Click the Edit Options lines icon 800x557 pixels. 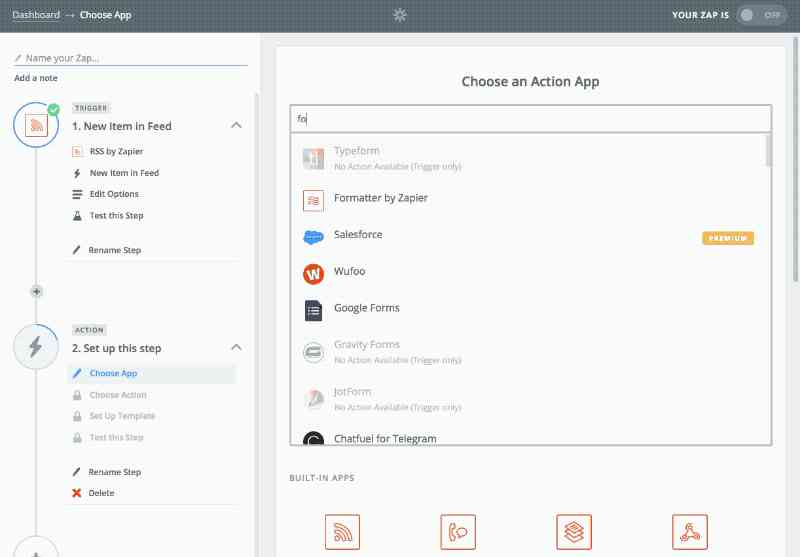tap(77, 194)
